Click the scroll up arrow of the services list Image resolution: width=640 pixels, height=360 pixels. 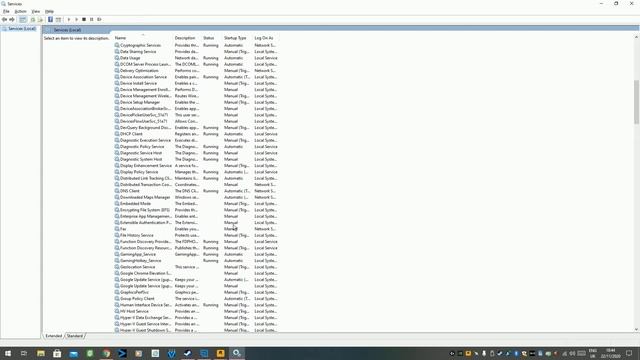click(x=636, y=38)
